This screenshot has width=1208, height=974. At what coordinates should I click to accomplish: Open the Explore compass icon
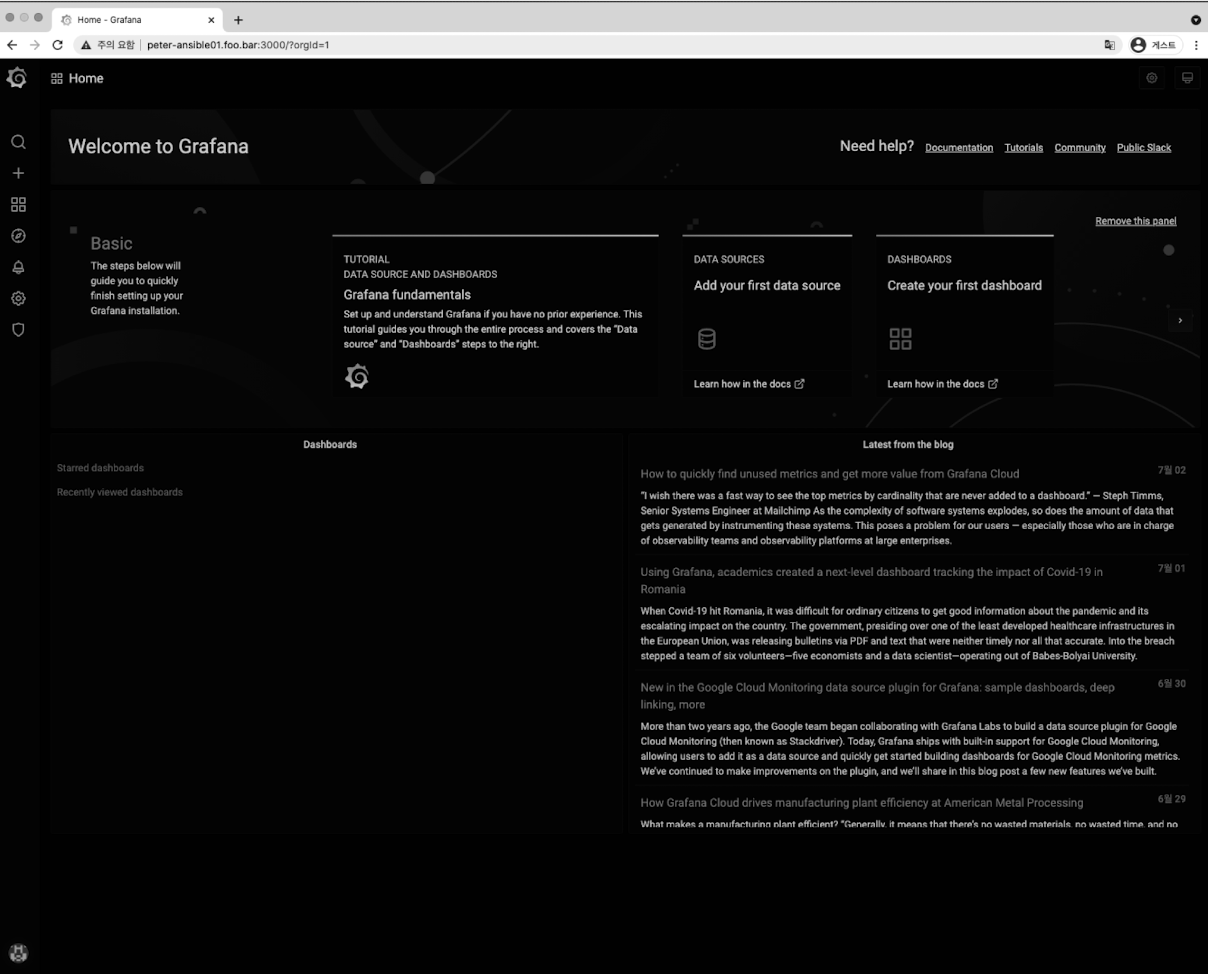click(18, 236)
